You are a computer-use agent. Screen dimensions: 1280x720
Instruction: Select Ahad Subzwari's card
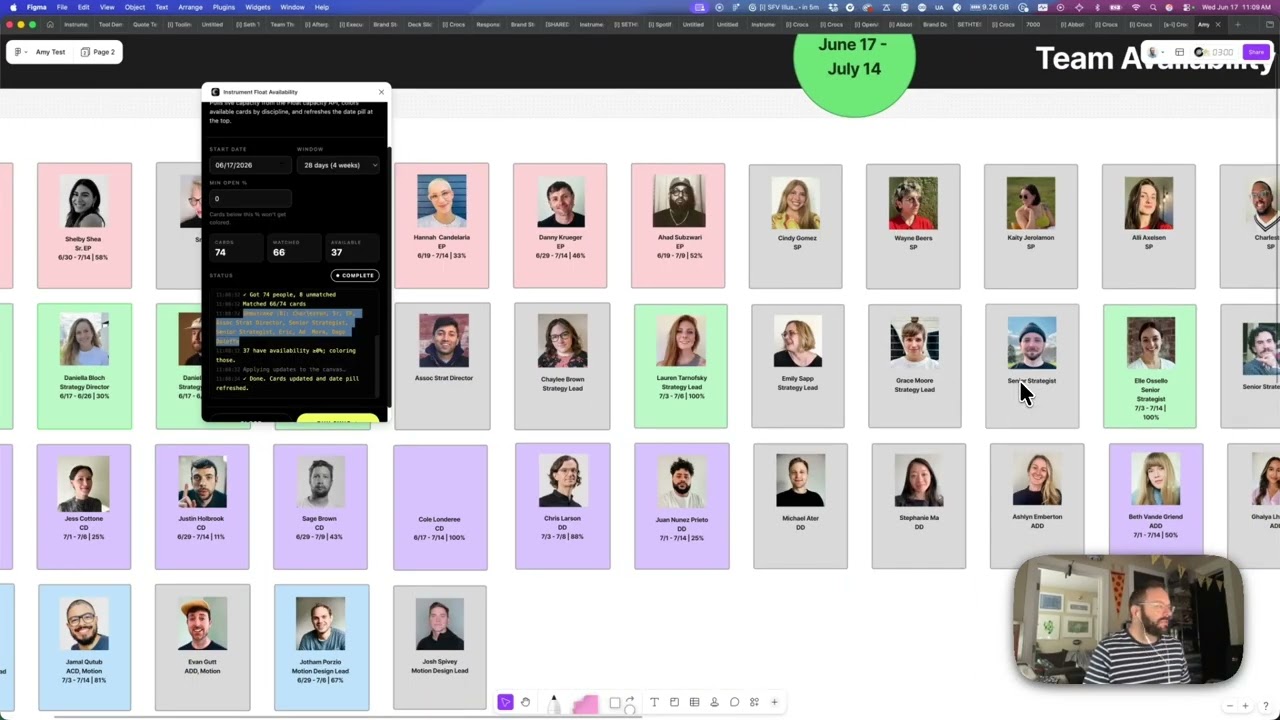[x=678, y=227]
